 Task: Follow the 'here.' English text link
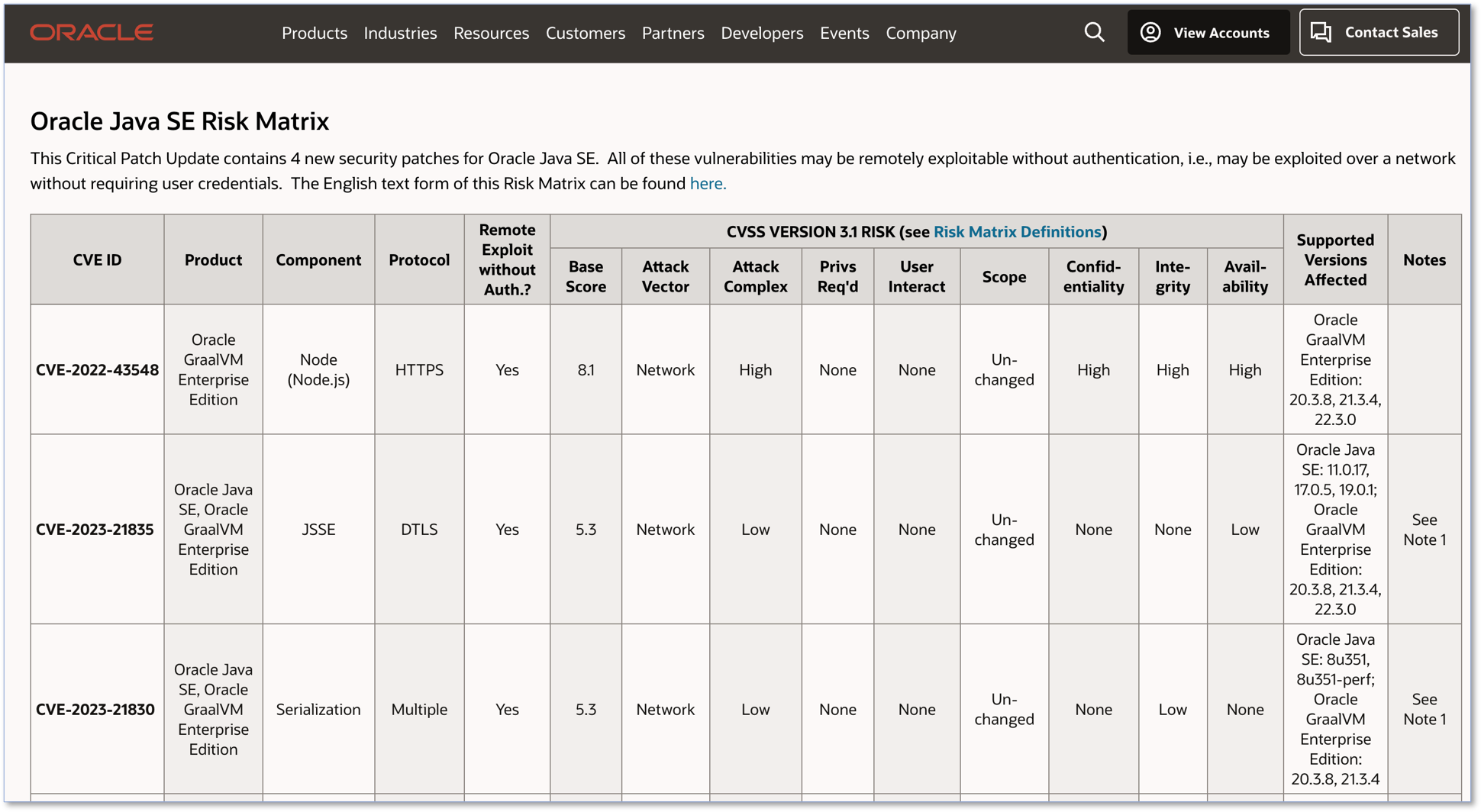pyautogui.click(x=708, y=184)
